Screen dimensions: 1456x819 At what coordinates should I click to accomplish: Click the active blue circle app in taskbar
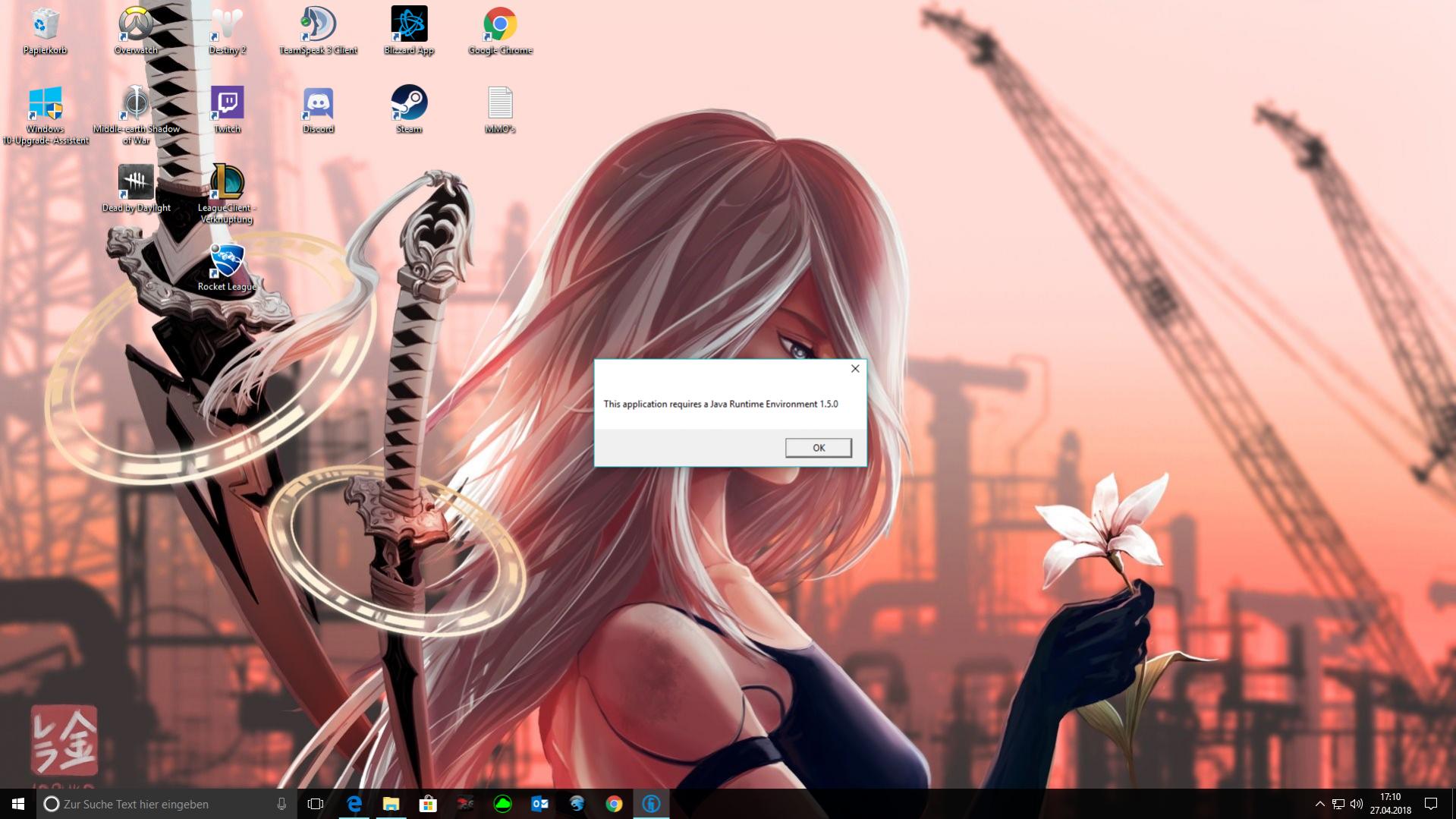[651, 804]
